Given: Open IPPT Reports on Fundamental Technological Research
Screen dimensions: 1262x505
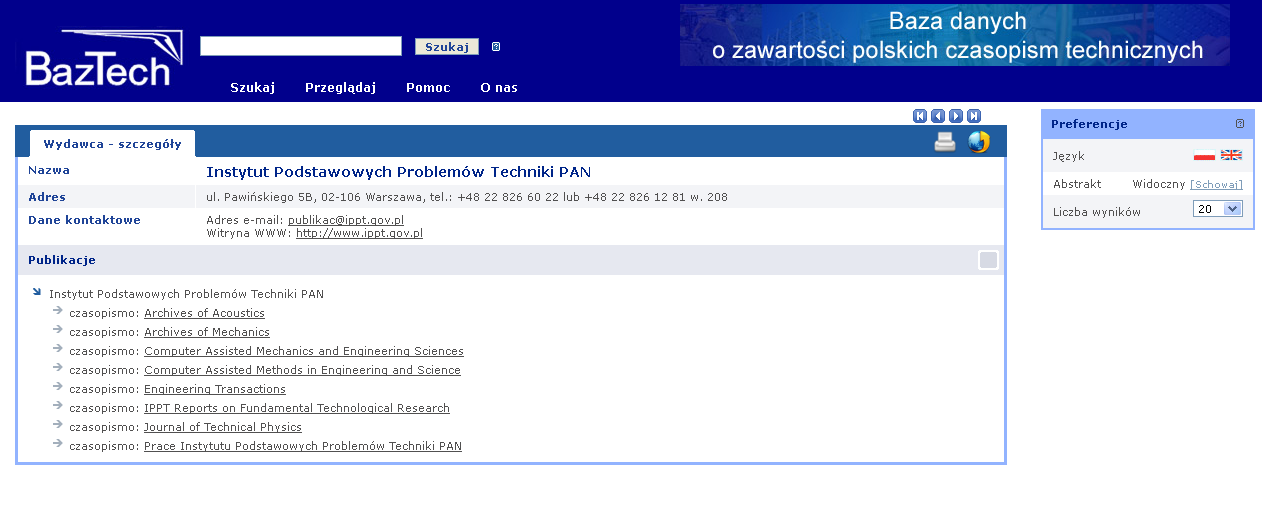Looking at the screenshot, I should pos(297,408).
